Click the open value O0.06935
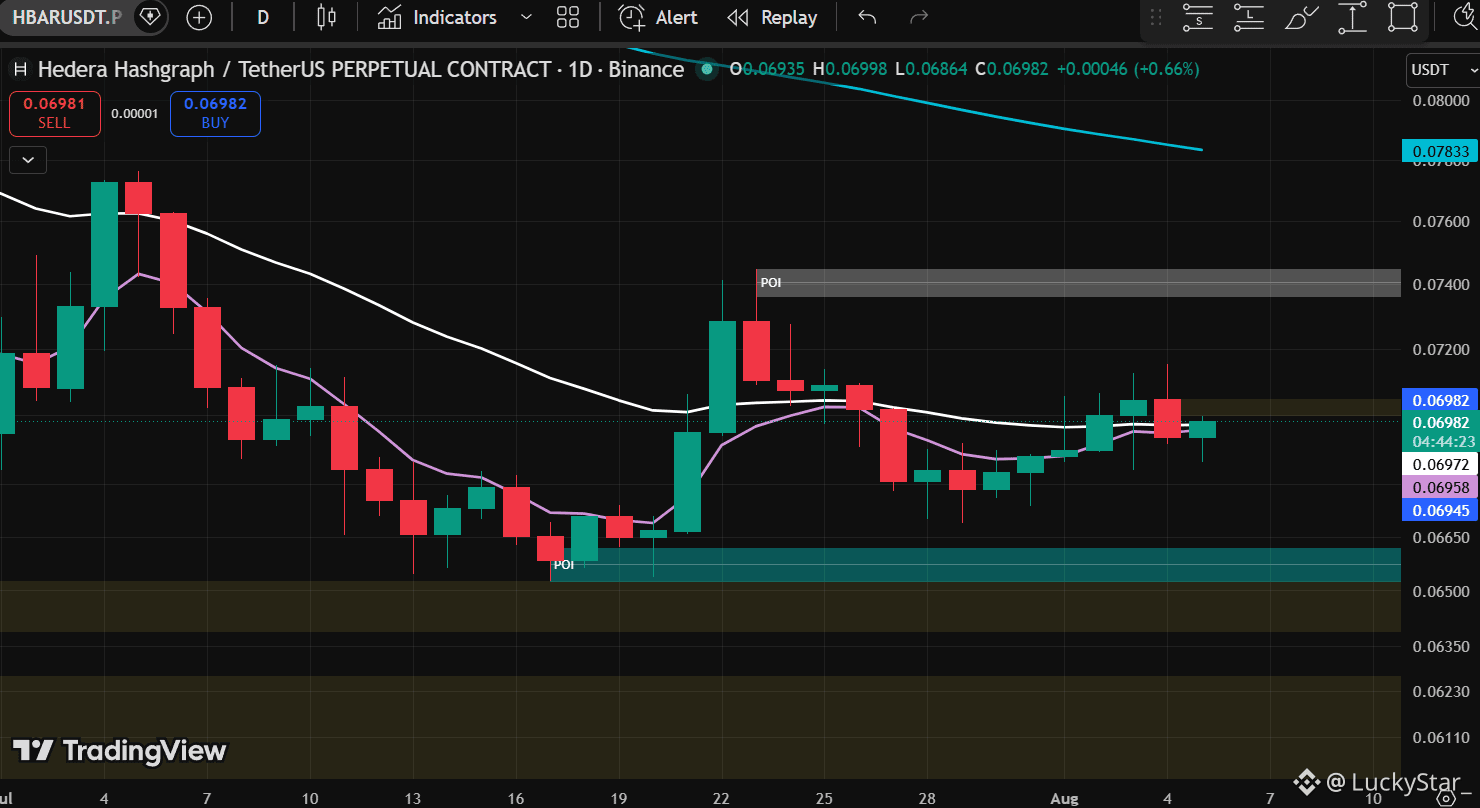The image size is (1480, 808). pos(767,69)
